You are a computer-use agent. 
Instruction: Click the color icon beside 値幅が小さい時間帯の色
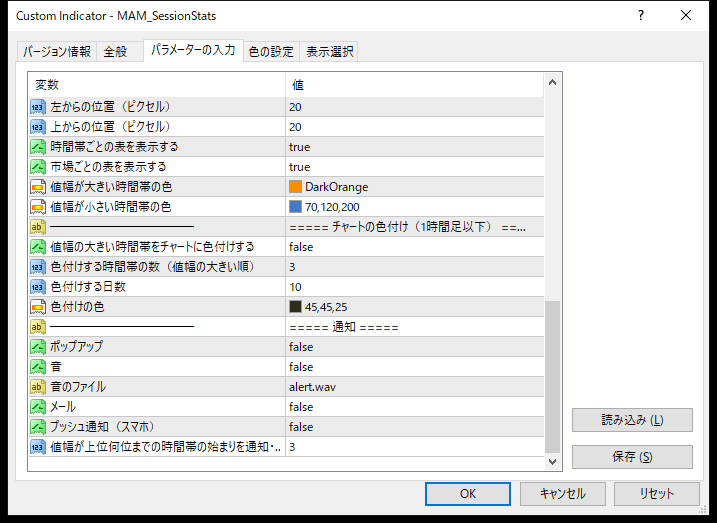click(x=37, y=207)
